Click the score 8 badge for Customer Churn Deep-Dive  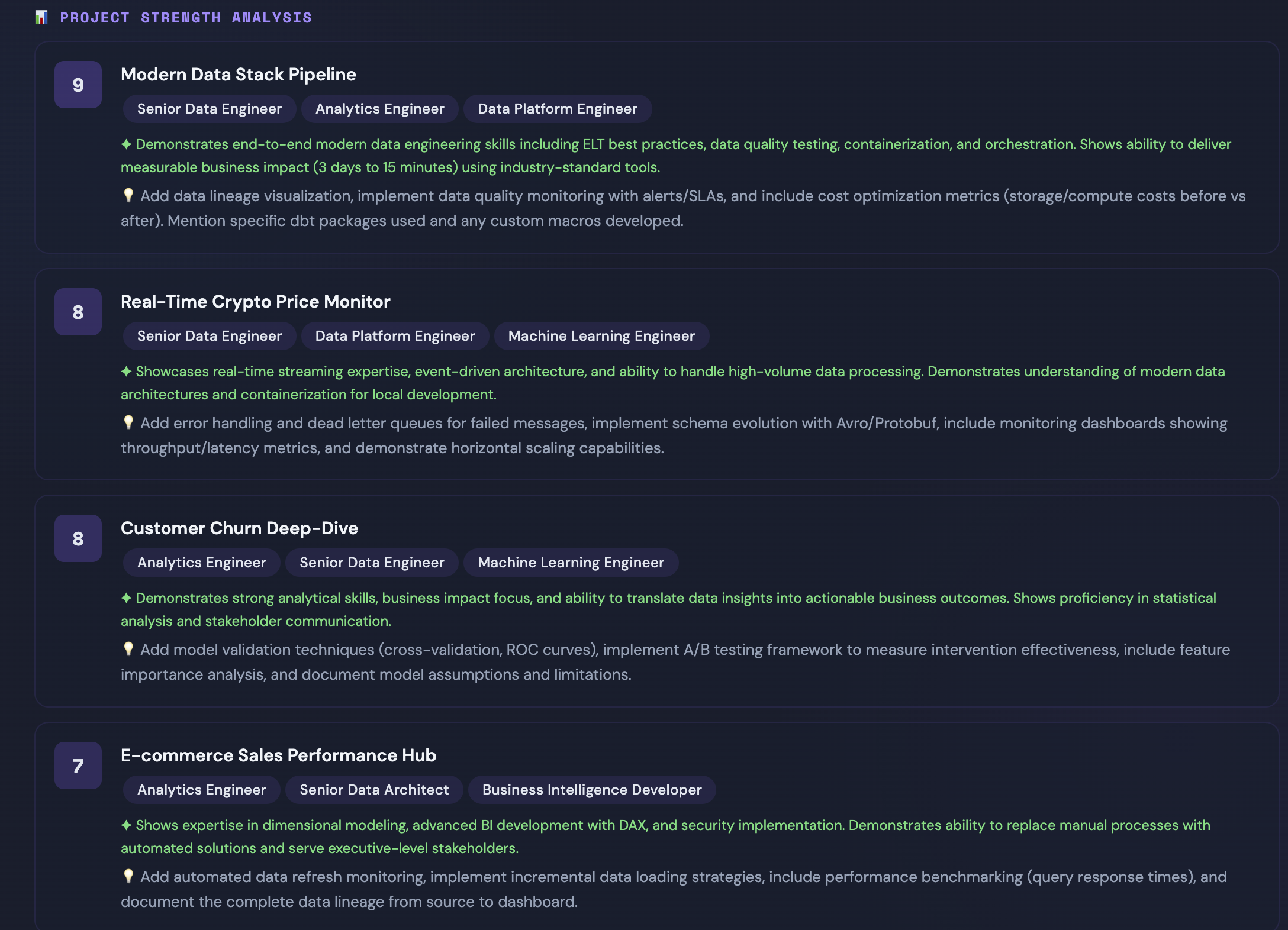78,539
